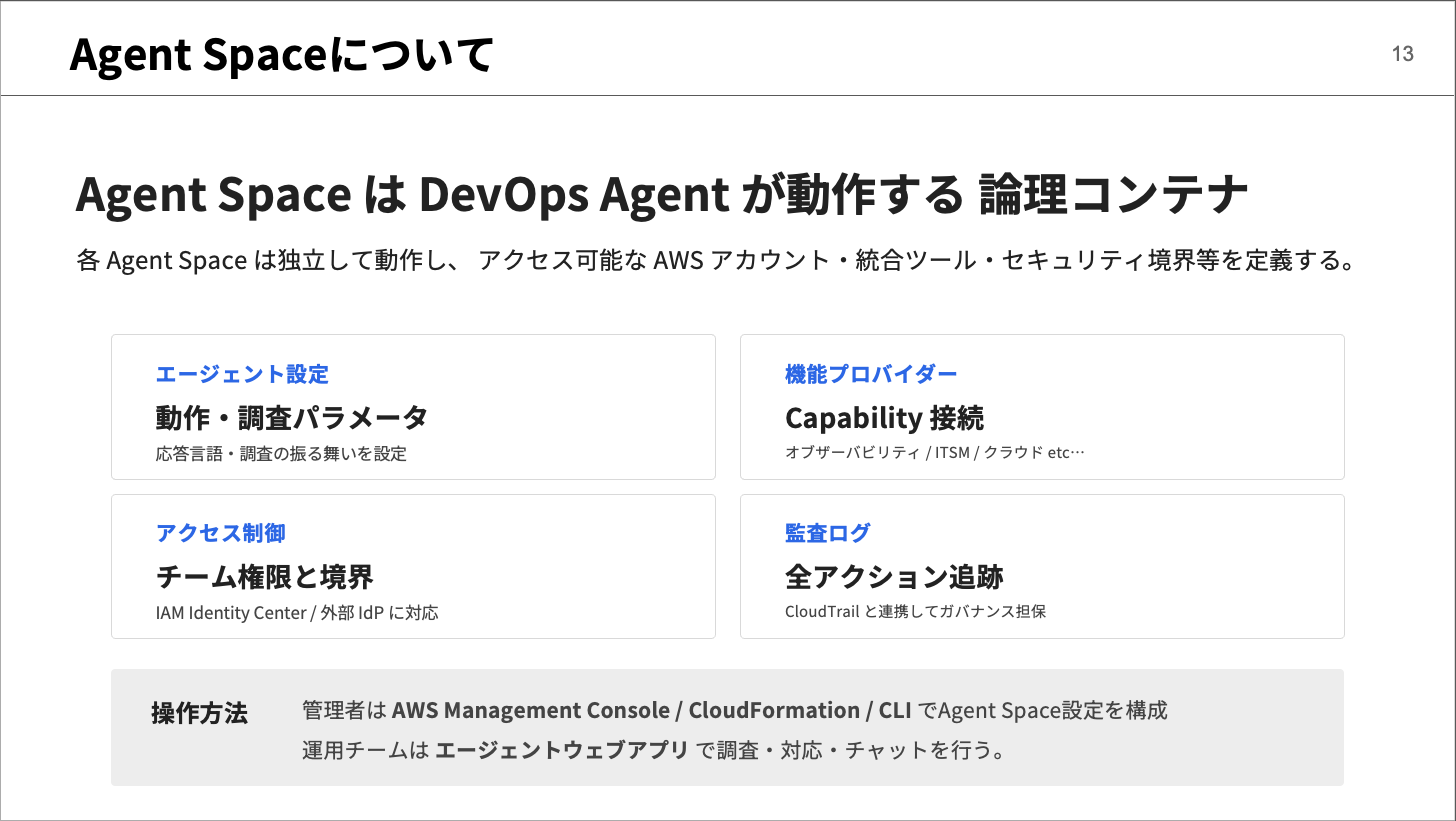Screen dimensions: 1456x821
Task: Select the blue label "機能プロバイダー"
Action: tap(871, 374)
